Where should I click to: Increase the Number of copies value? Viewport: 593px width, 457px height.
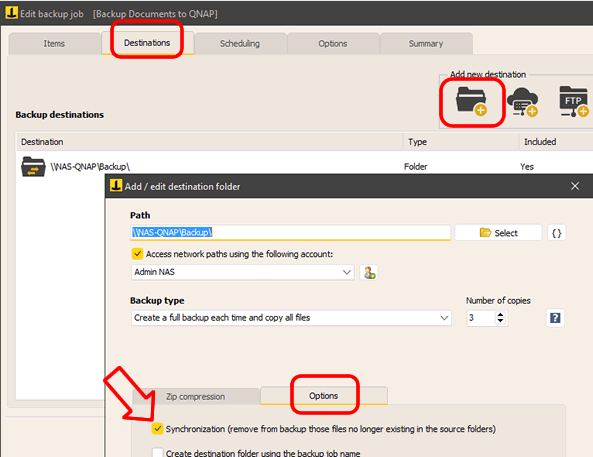click(x=500, y=315)
